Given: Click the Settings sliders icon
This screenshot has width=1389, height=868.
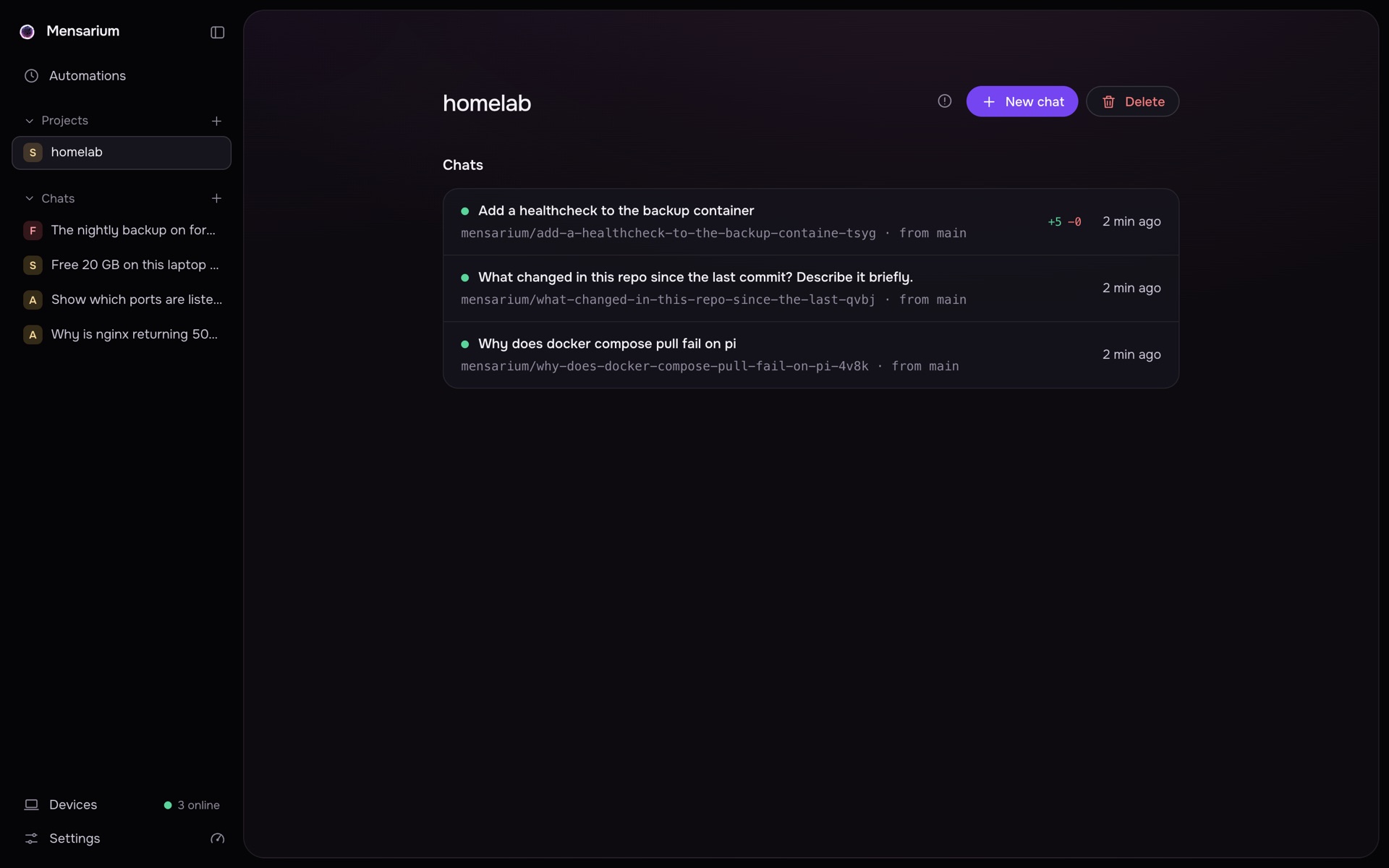Looking at the screenshot, I should coord(31,839).
